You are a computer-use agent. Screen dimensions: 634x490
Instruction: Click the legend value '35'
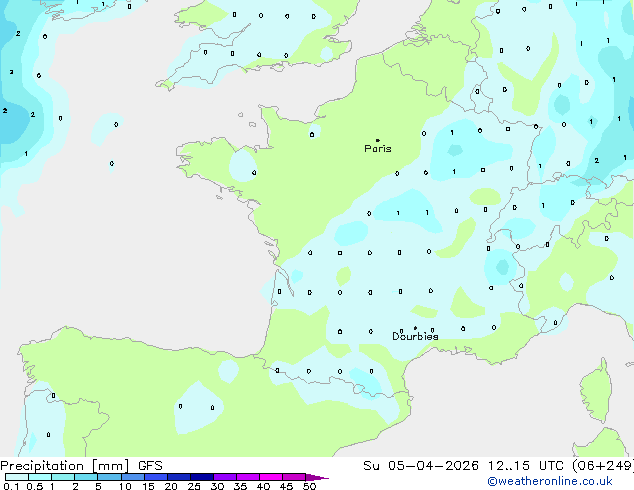point(240,486)
